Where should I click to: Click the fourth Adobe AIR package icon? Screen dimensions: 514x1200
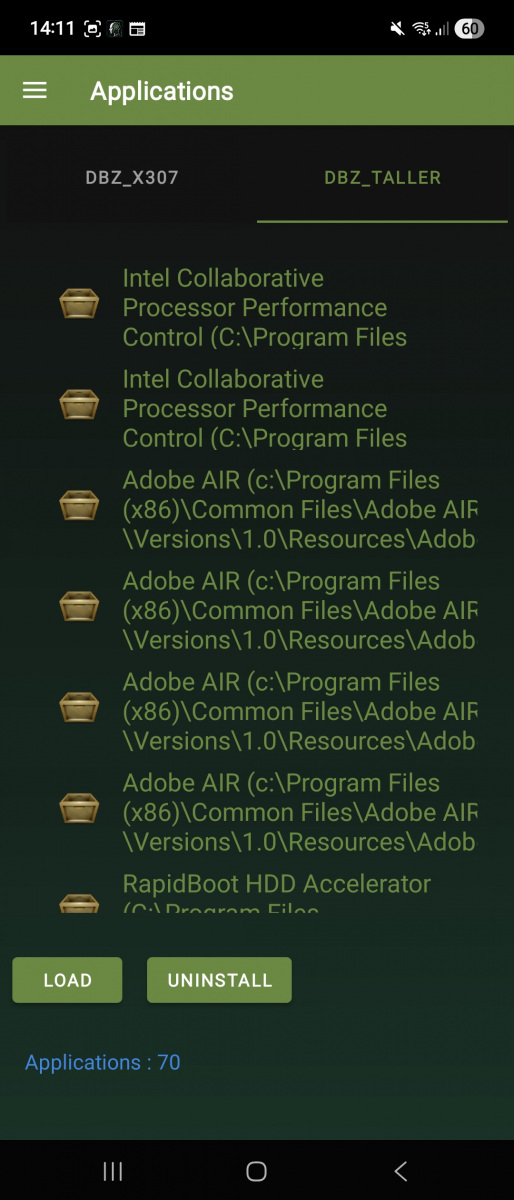[x=79, y=809]
